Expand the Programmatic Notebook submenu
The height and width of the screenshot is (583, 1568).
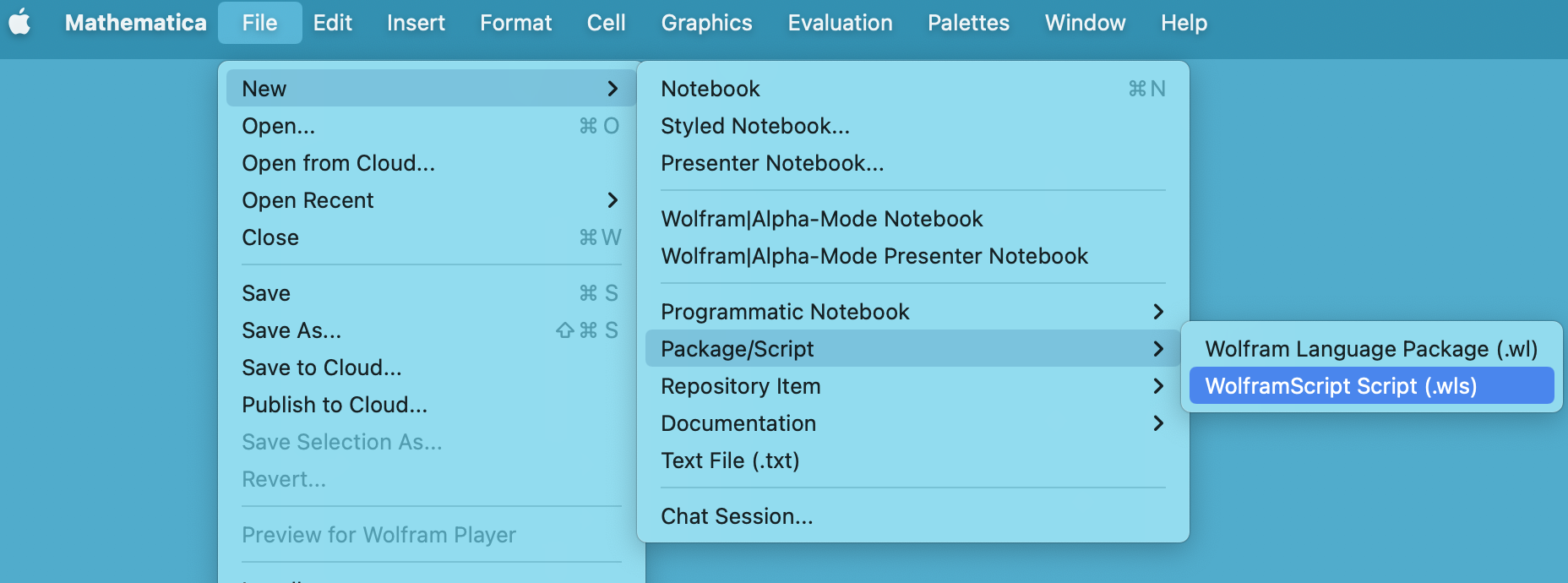coord(912,311)
